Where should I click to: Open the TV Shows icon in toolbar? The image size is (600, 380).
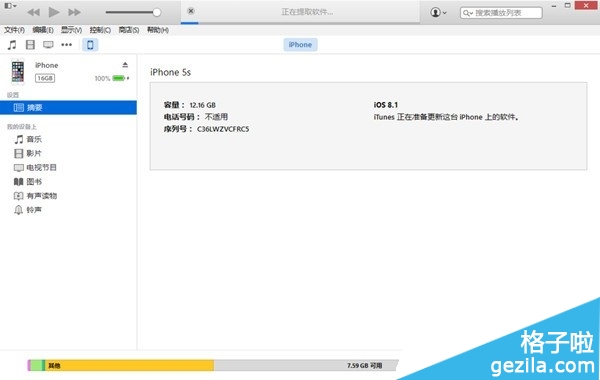(x=48, y=45)
